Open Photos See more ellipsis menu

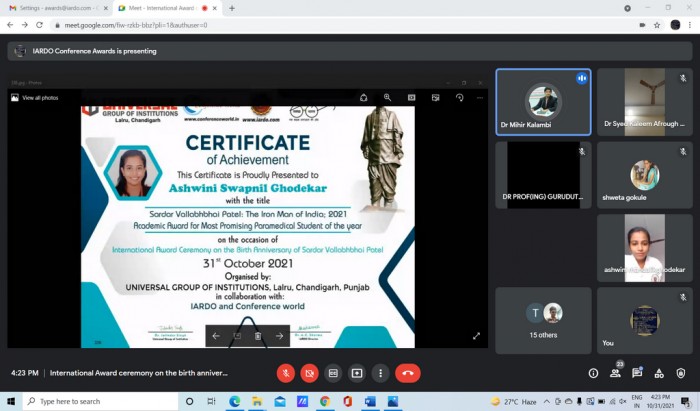click(480, 97)
